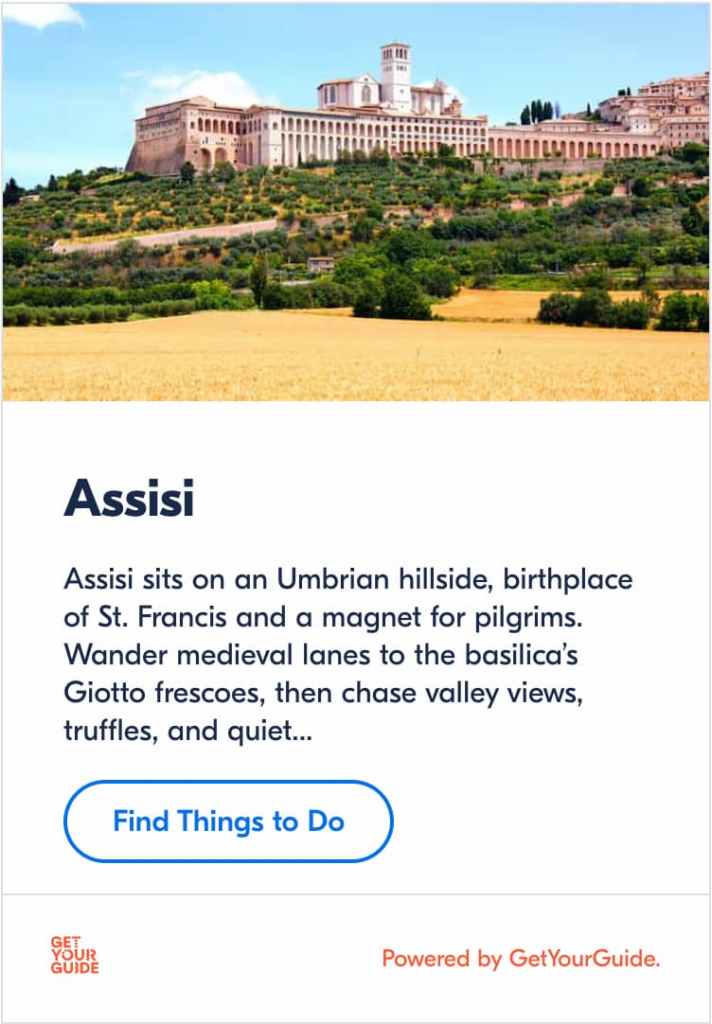This screenshot has height=1024, width=712.
Task: Click the basilica bell tower in the photo
Action: pyautogui.click(x=395, y=75)
